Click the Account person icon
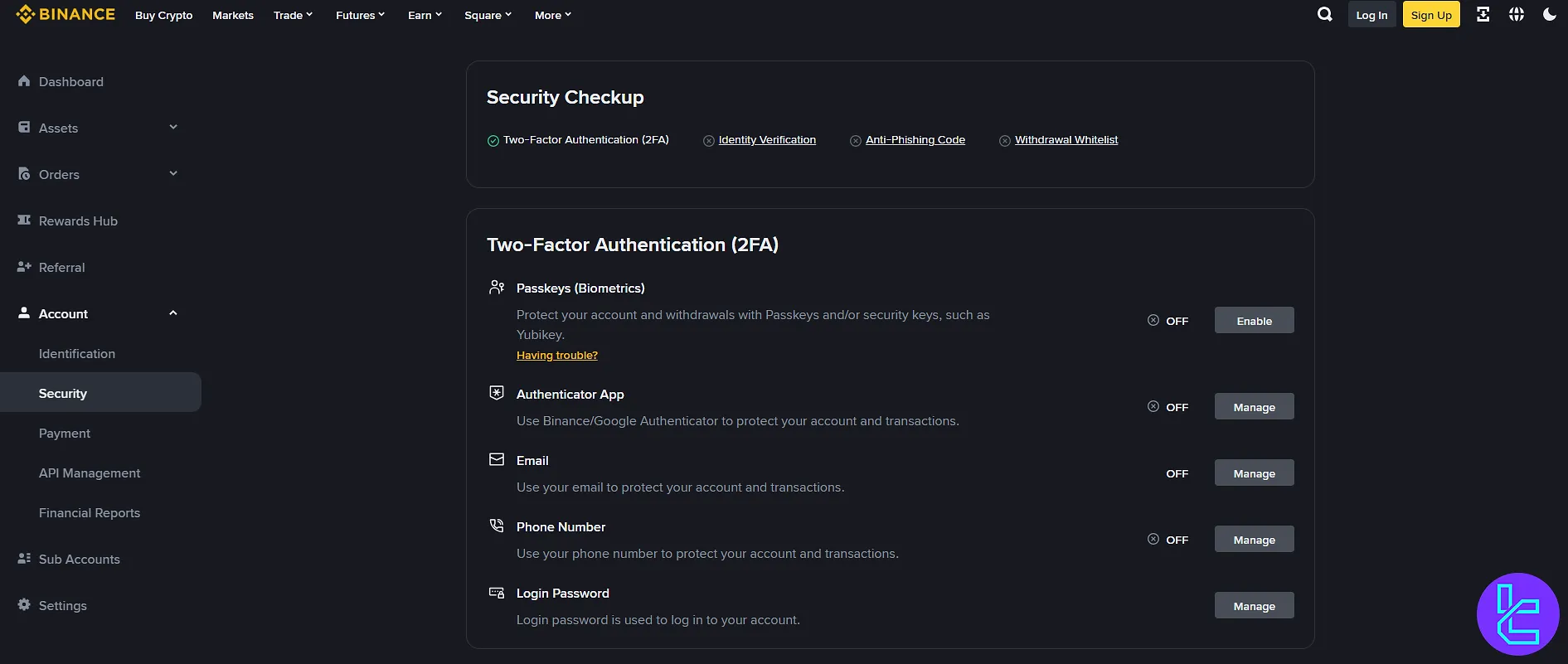Screen dimensions: 1568x664 coord(24,313)
